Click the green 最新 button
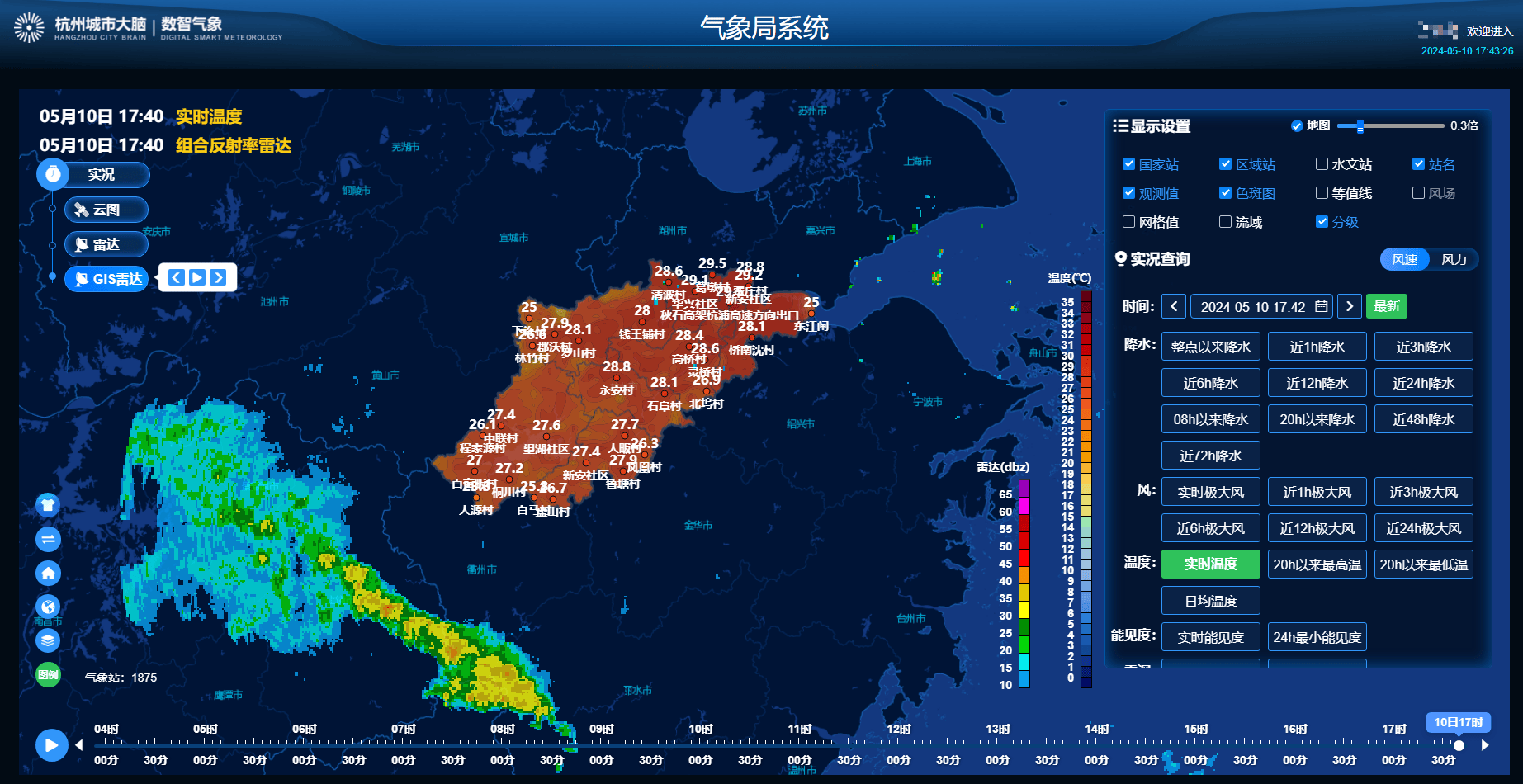The height and width of the screenshot is (784, 1523). coord(1387,306)
